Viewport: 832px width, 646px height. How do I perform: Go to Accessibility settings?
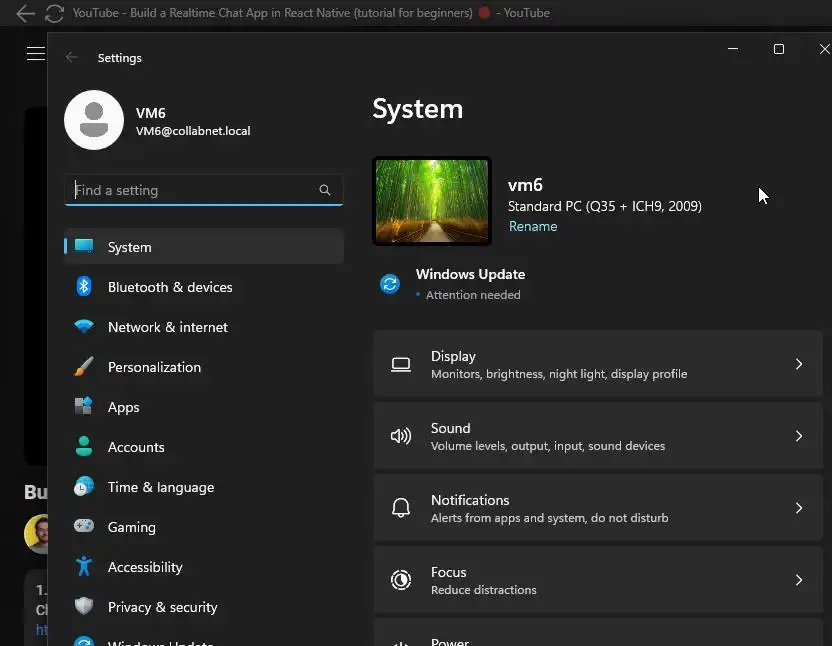tap(204, 567)
